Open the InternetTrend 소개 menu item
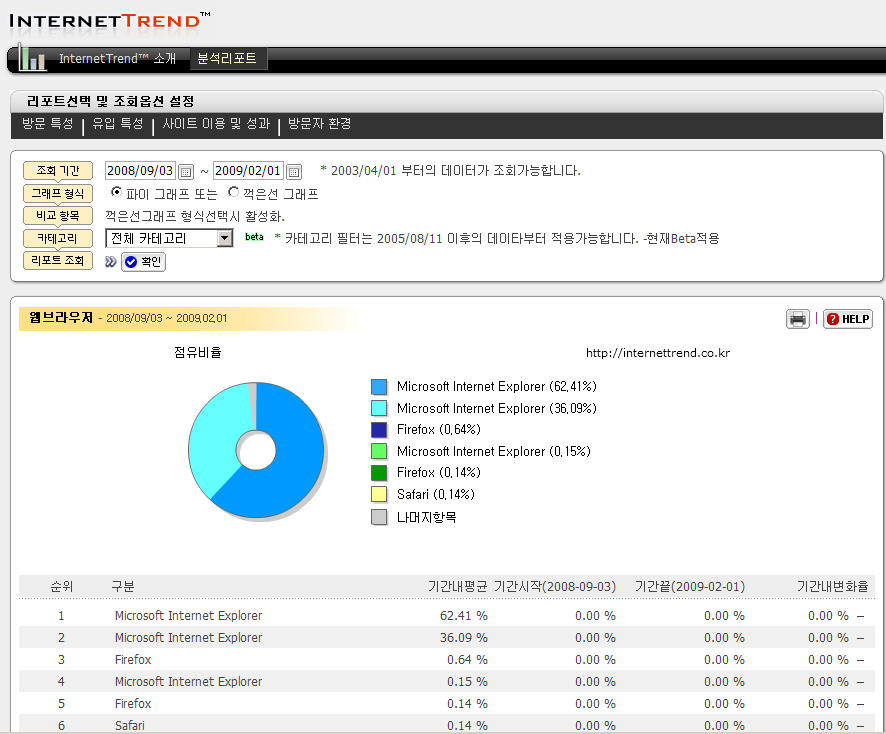 [118, 59]
